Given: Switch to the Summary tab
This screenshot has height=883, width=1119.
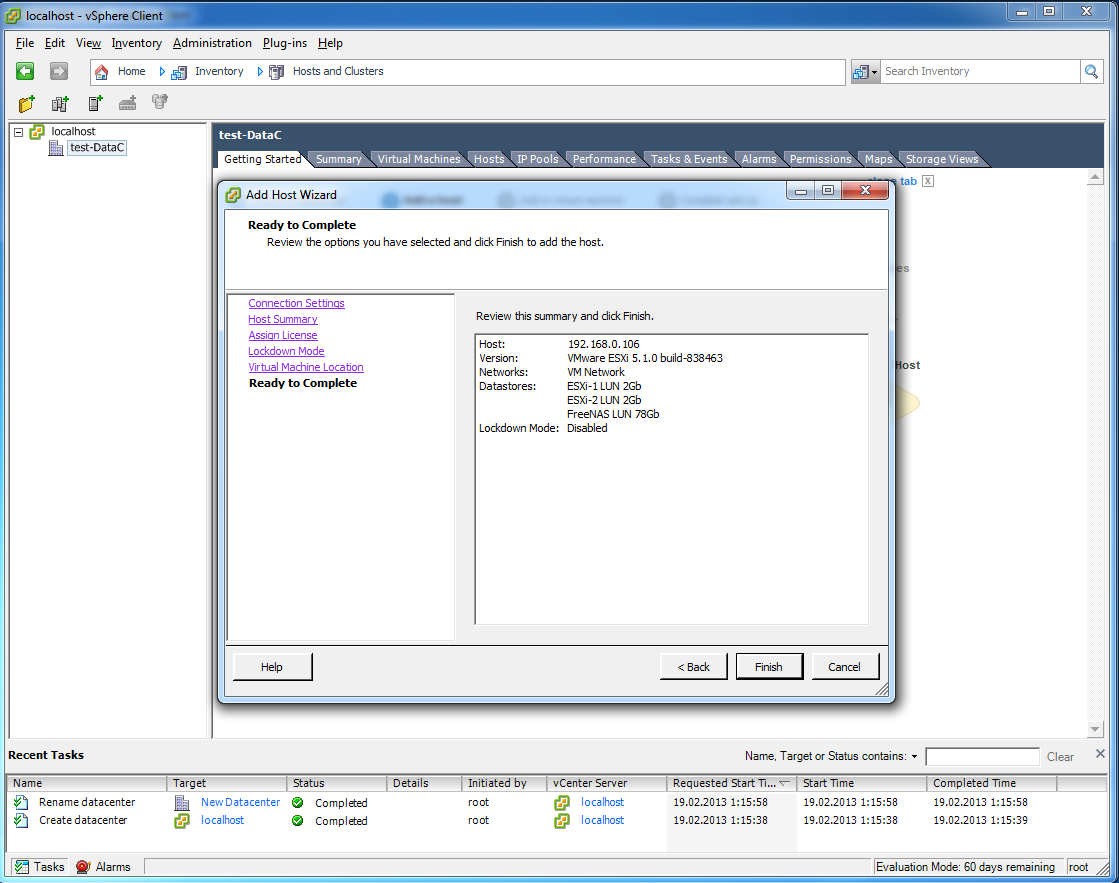Looking at the screenshot, I should (338, 159).
